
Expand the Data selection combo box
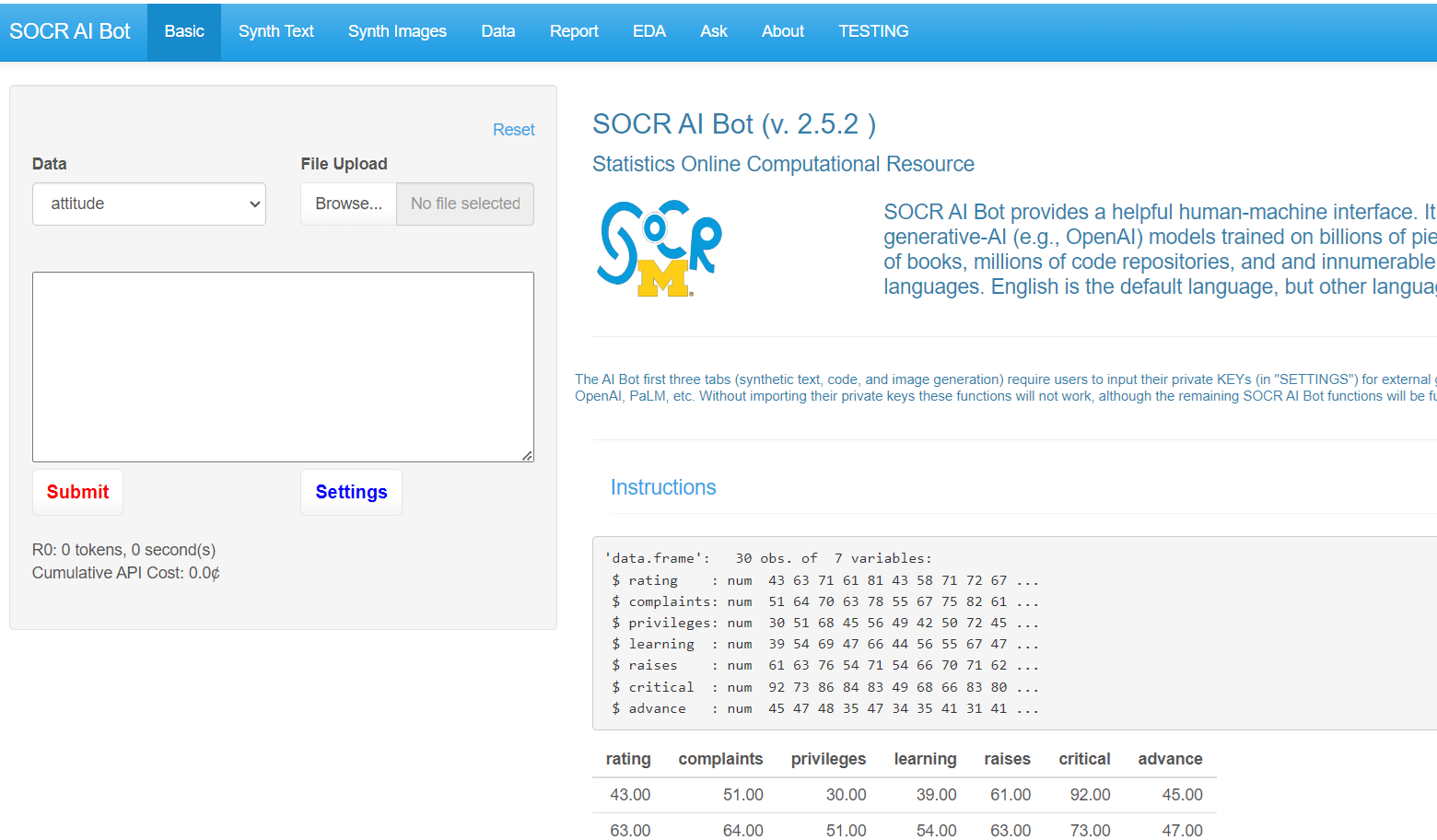[148, 204]
